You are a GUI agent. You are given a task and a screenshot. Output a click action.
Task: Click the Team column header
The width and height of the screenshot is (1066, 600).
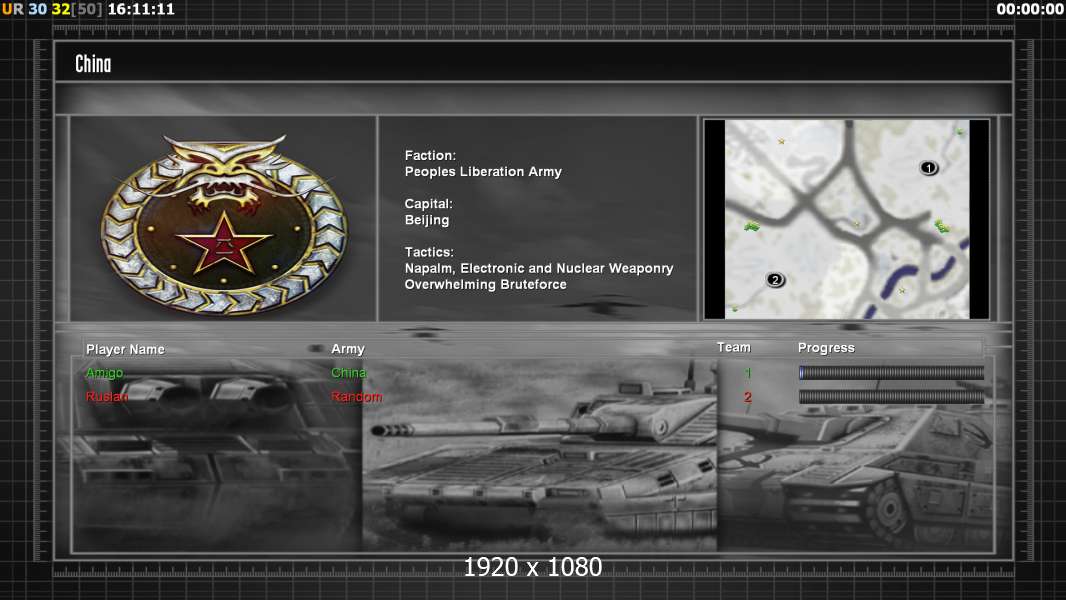(x=734, y=347)
